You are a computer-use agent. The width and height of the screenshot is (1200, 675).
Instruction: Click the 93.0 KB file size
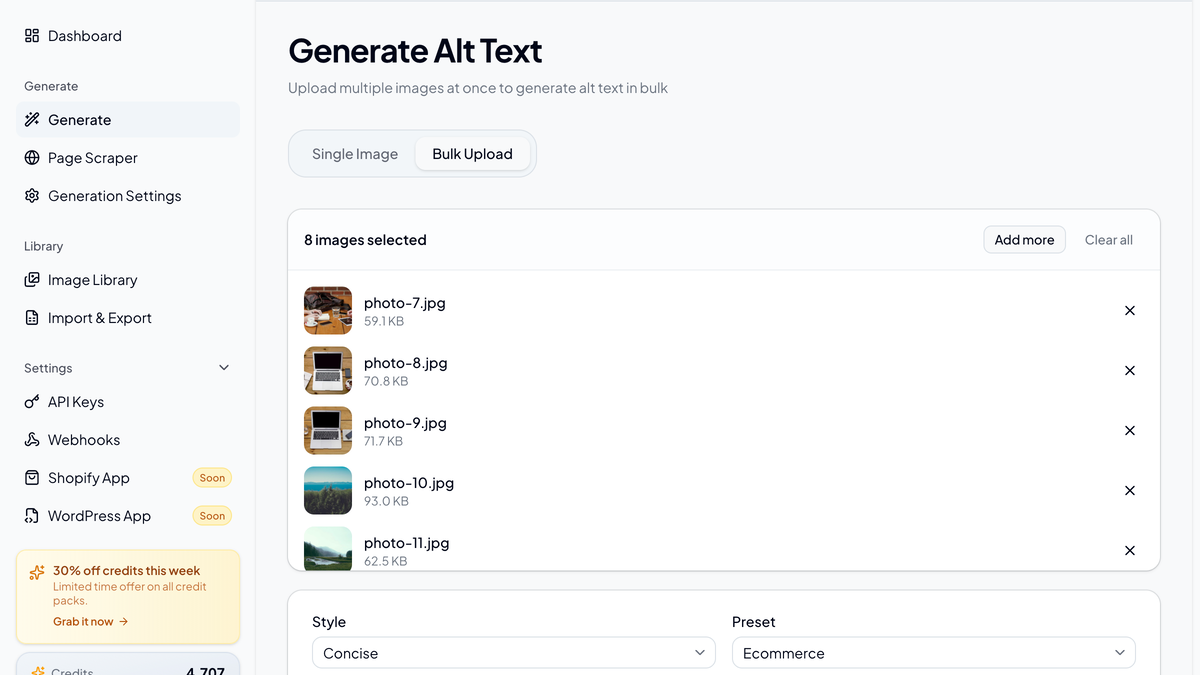pos(386,502)
